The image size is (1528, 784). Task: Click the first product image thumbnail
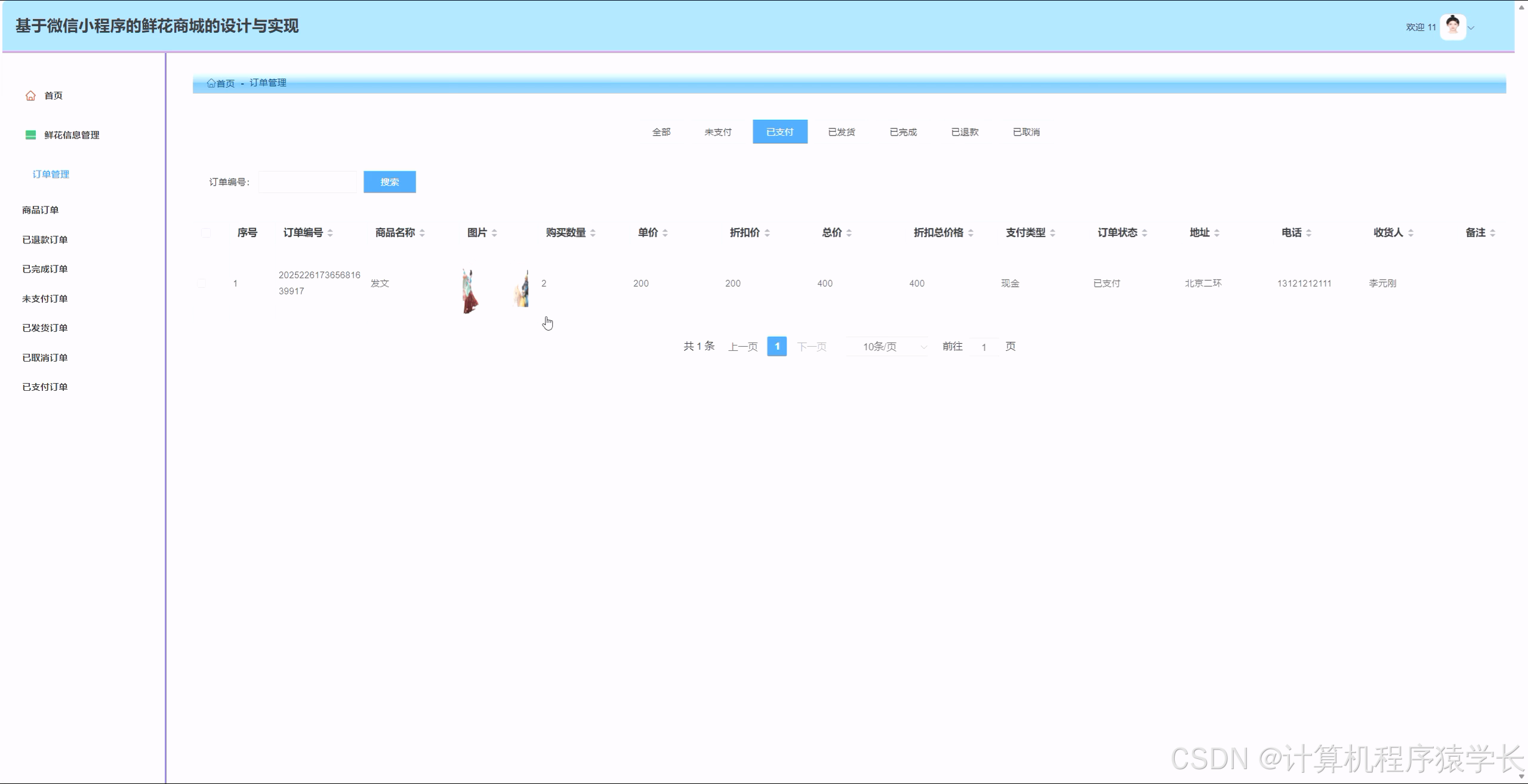point(470,291)
